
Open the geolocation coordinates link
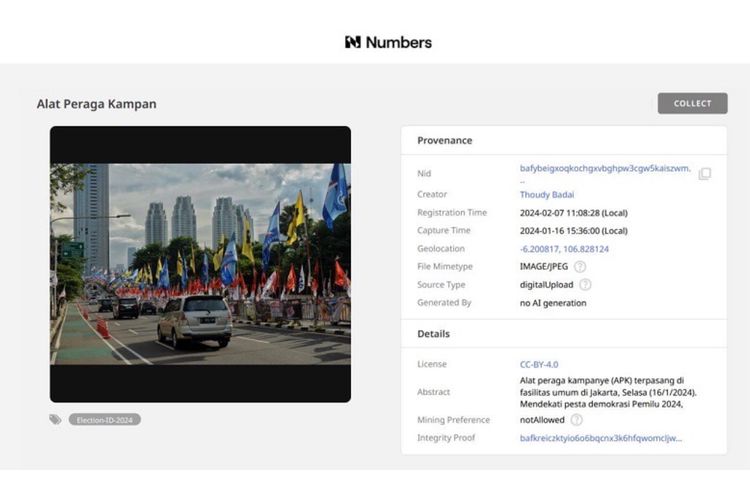pos(564,249)
